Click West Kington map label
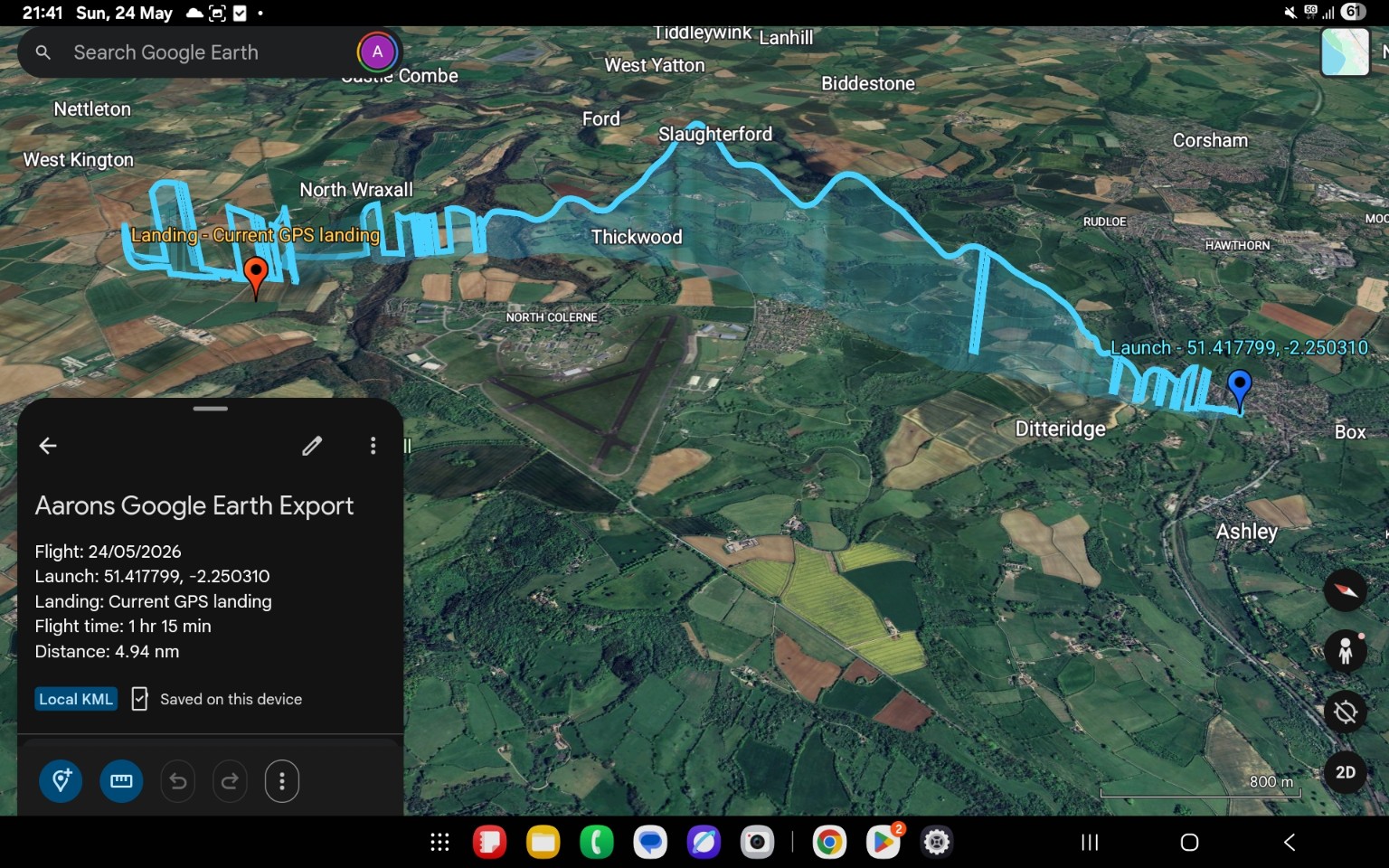Screen dimensions: 1389x868 79,160
